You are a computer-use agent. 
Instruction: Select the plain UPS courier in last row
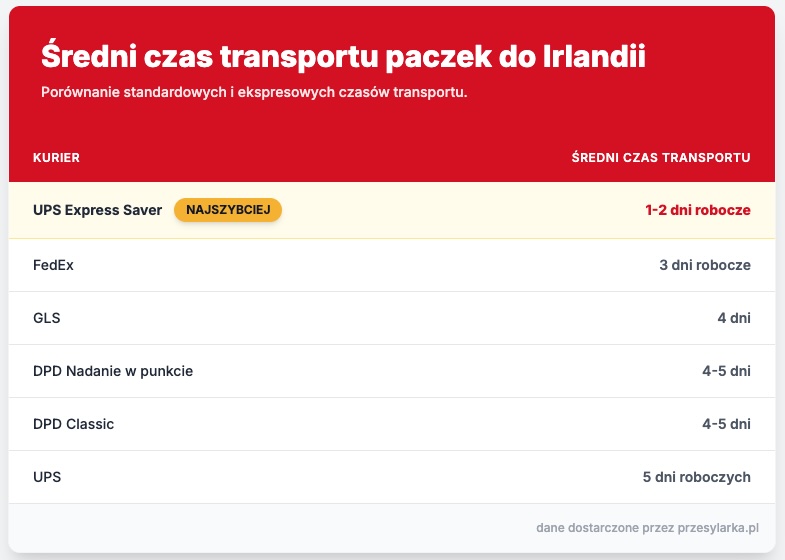coord(47,477)
